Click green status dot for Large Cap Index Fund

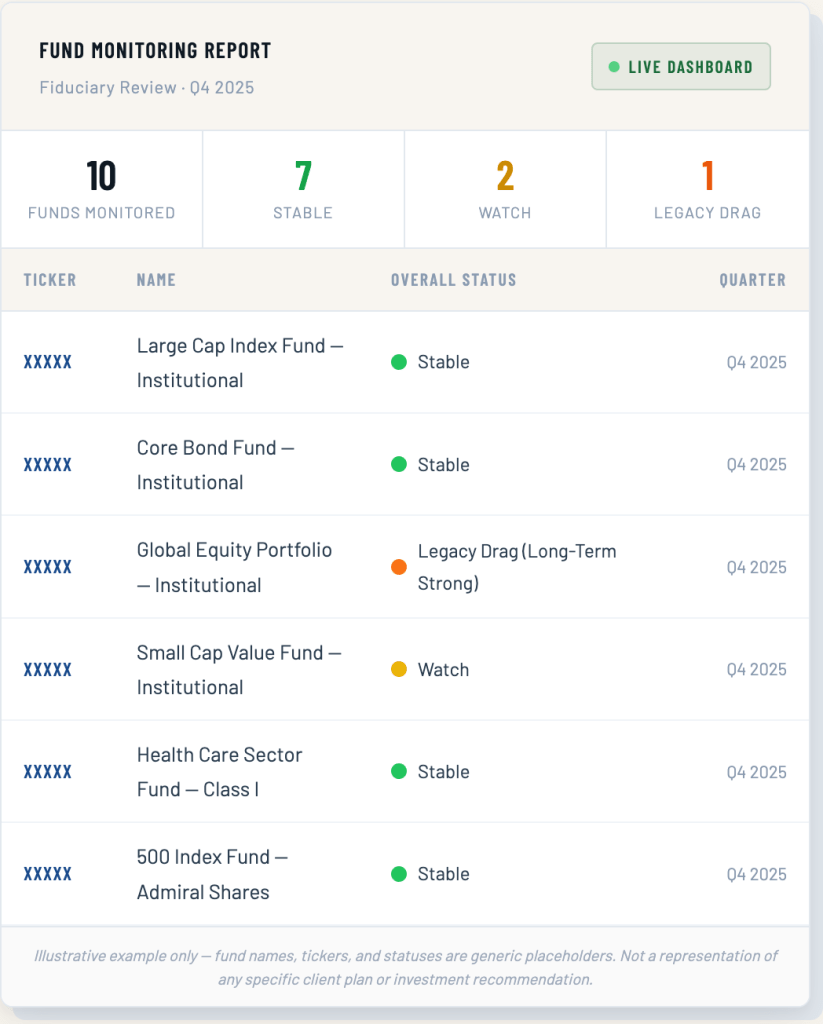click(399, 362)
